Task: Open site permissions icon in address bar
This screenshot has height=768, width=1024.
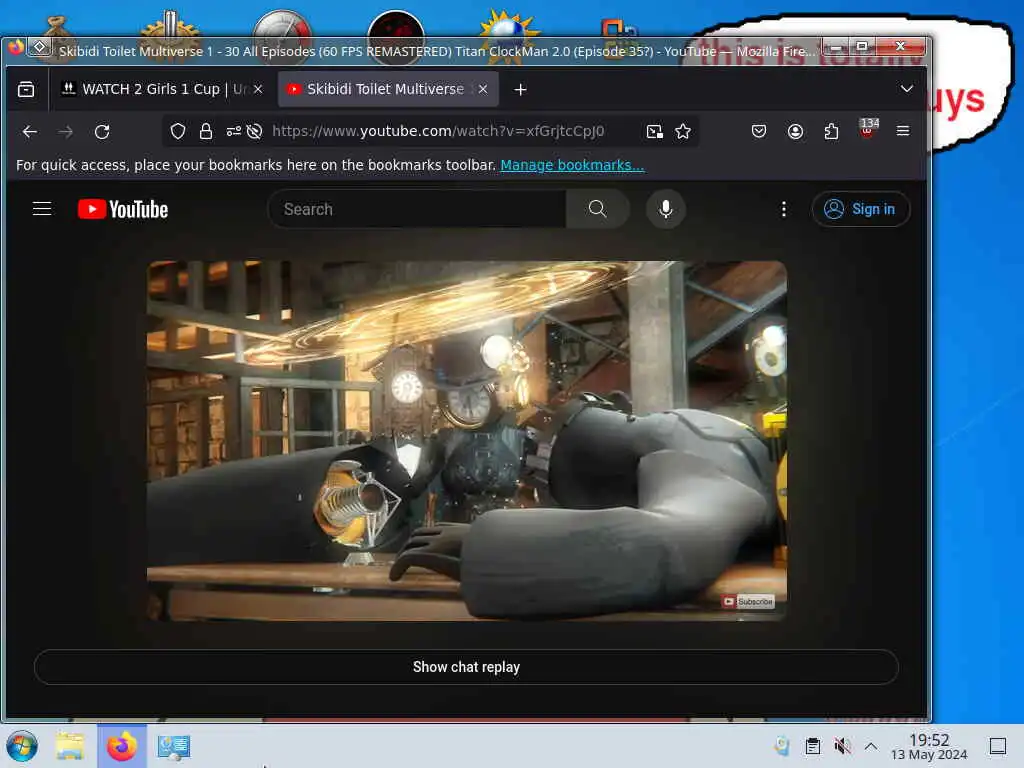Action: (233, 131)
